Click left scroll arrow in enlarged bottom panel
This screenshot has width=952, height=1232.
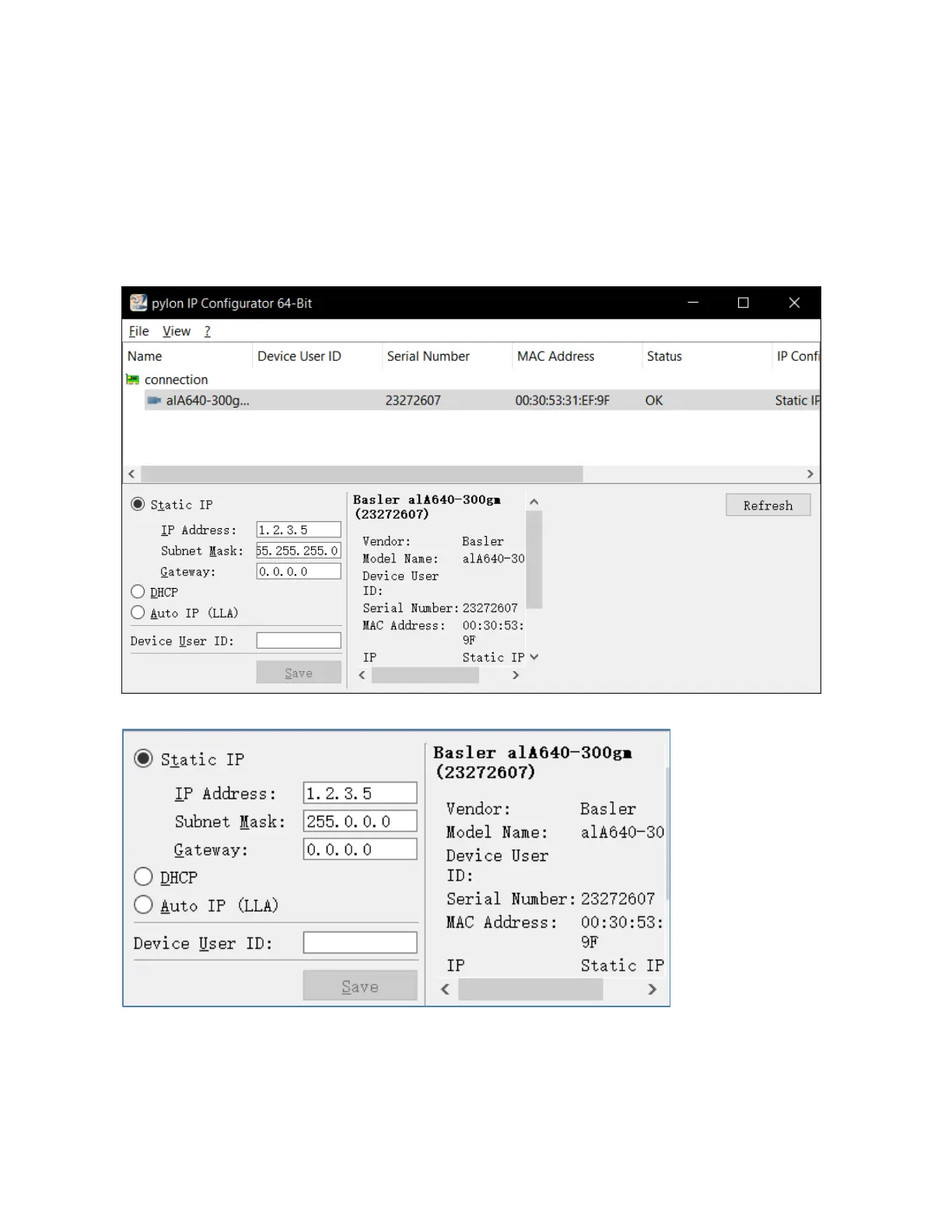(445, 989)
